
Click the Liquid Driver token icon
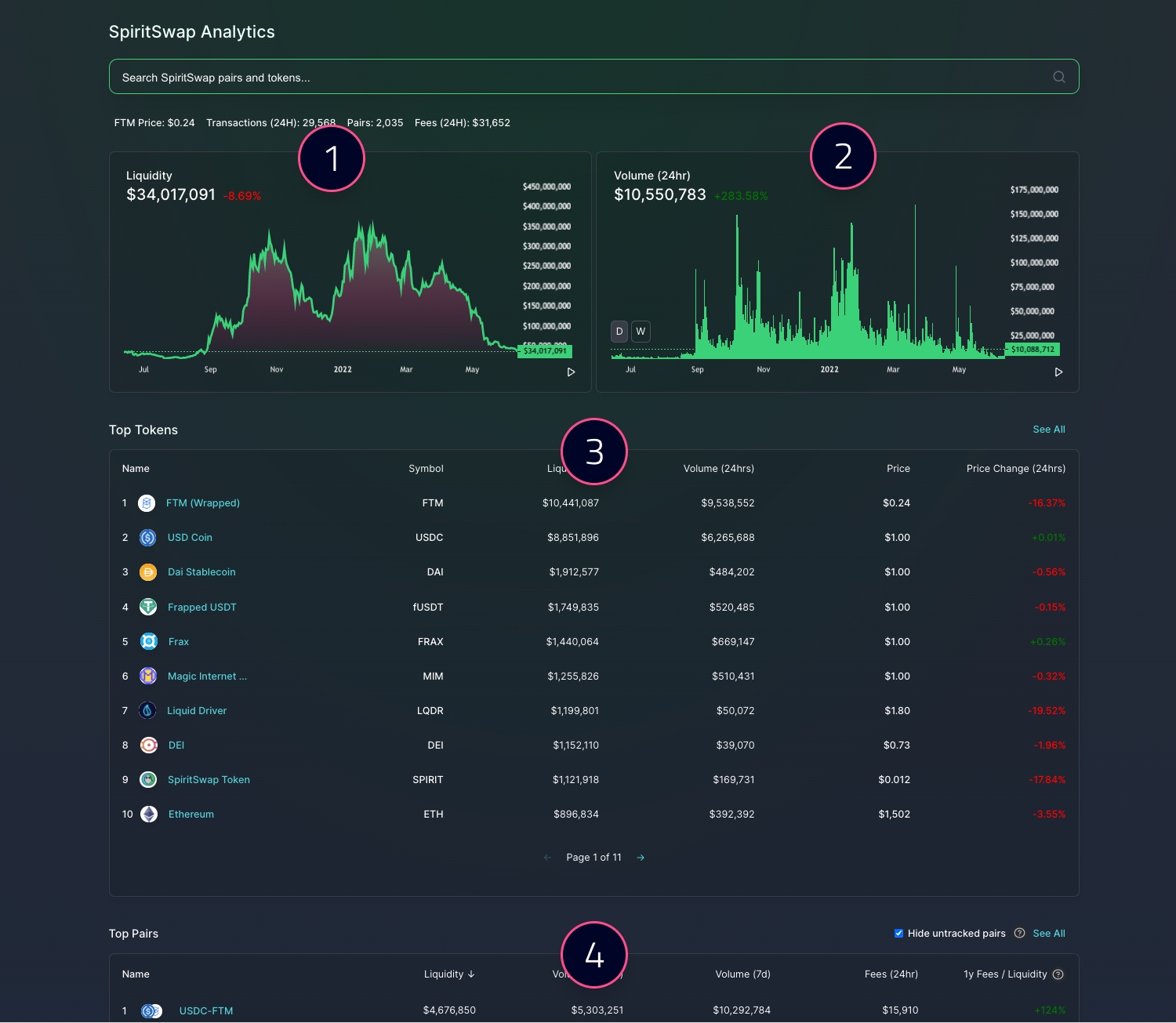click(x=147, y=711)
